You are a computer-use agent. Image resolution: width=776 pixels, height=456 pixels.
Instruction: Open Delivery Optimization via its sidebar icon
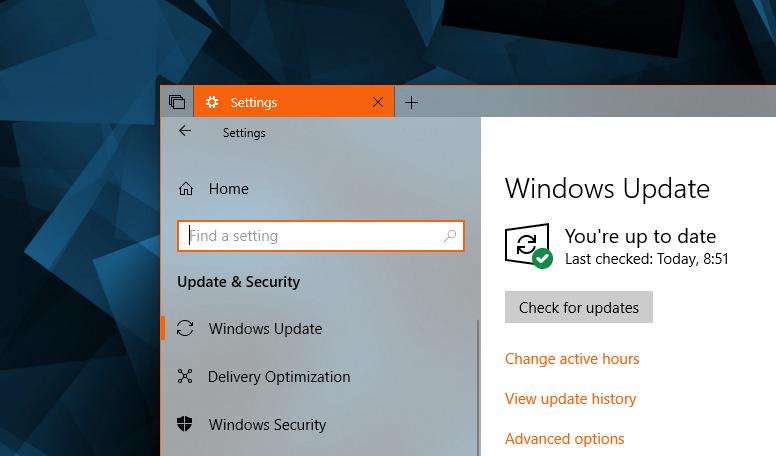pyautogui.click(x=185, y=376)
